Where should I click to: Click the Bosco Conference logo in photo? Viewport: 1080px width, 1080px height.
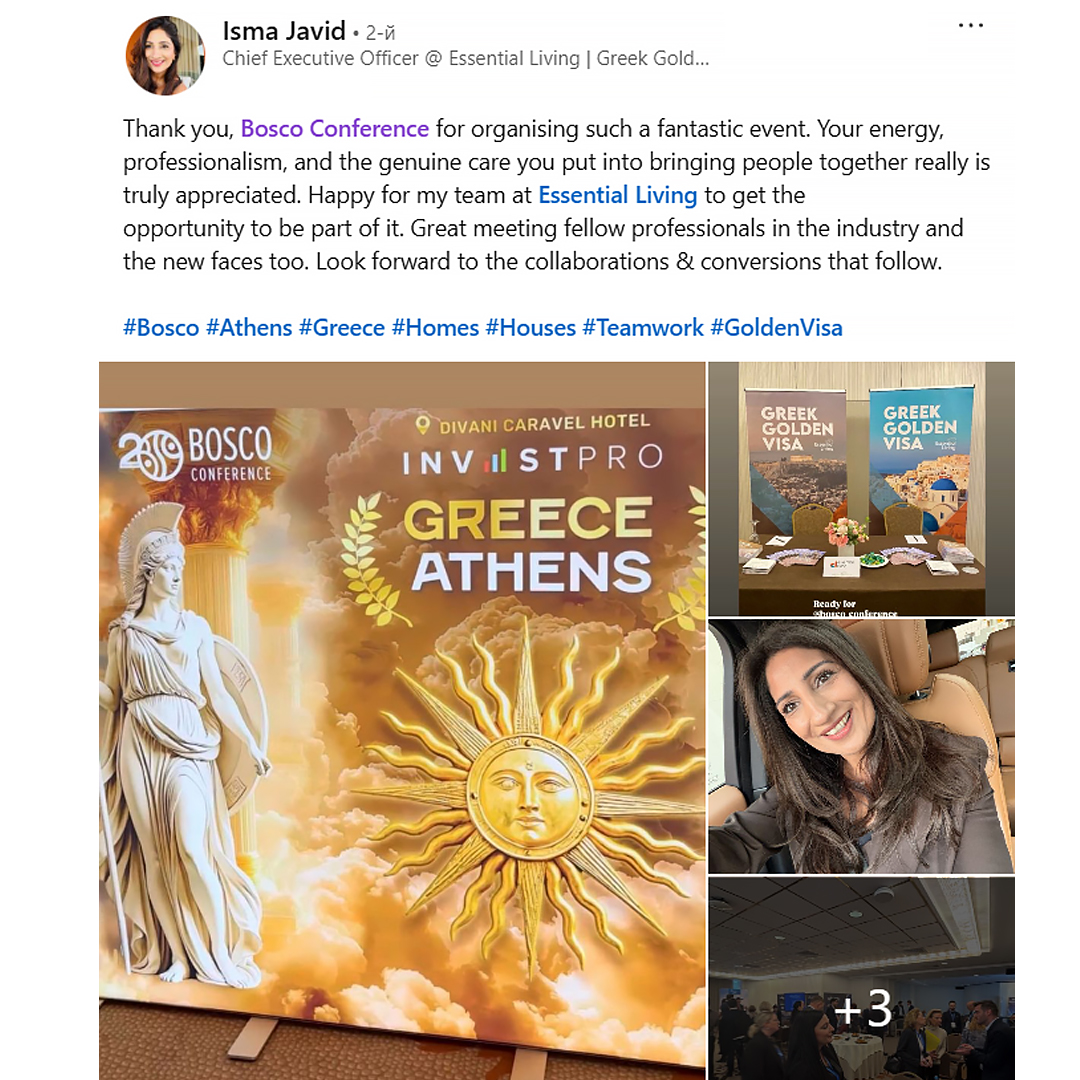[196, 453]
